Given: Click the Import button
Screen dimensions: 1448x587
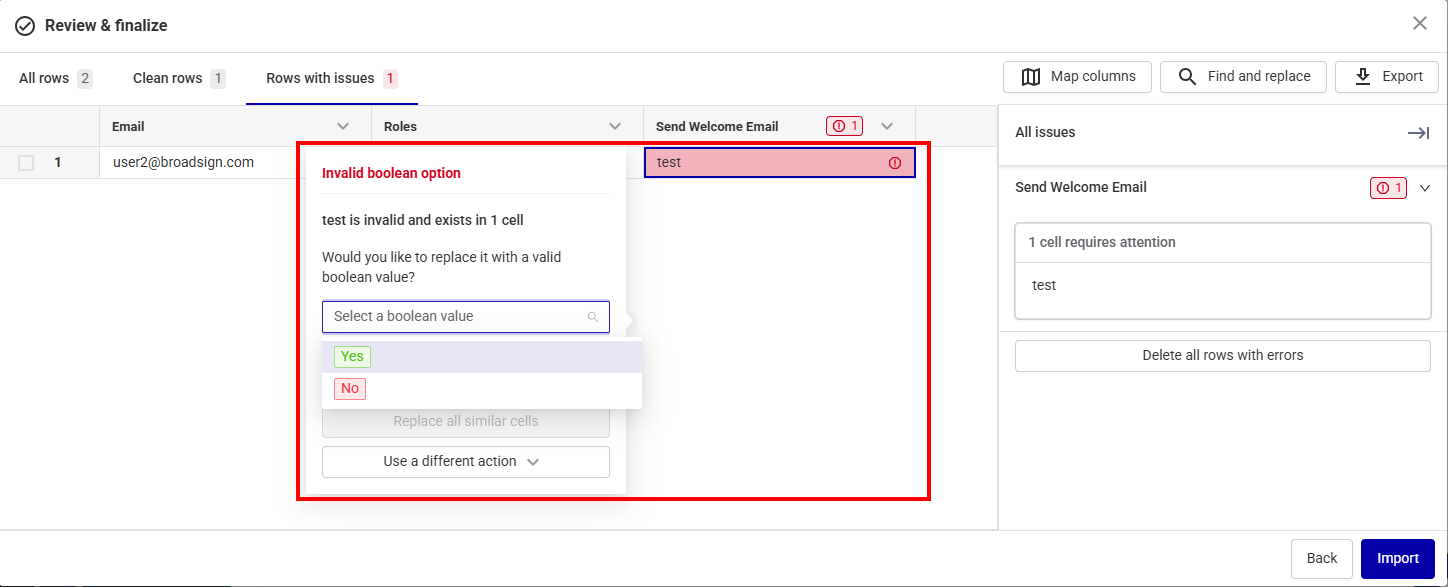Looking at the screenshot, I should coord(1397,558).
